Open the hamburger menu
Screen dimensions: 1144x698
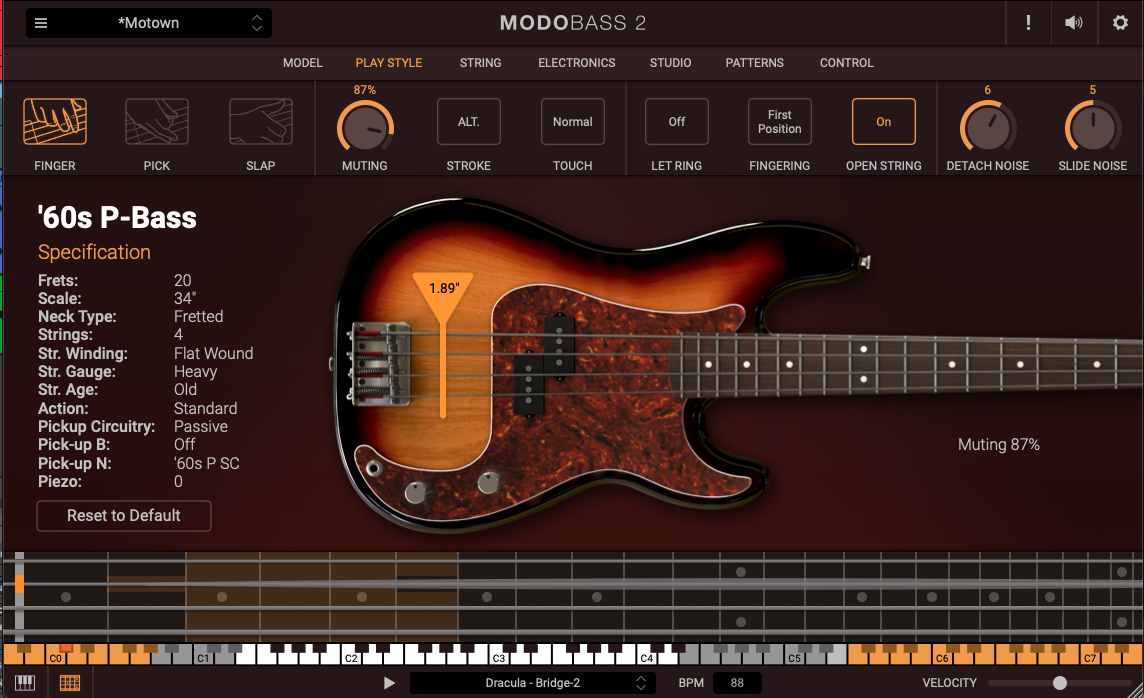[x=41, y=23]
